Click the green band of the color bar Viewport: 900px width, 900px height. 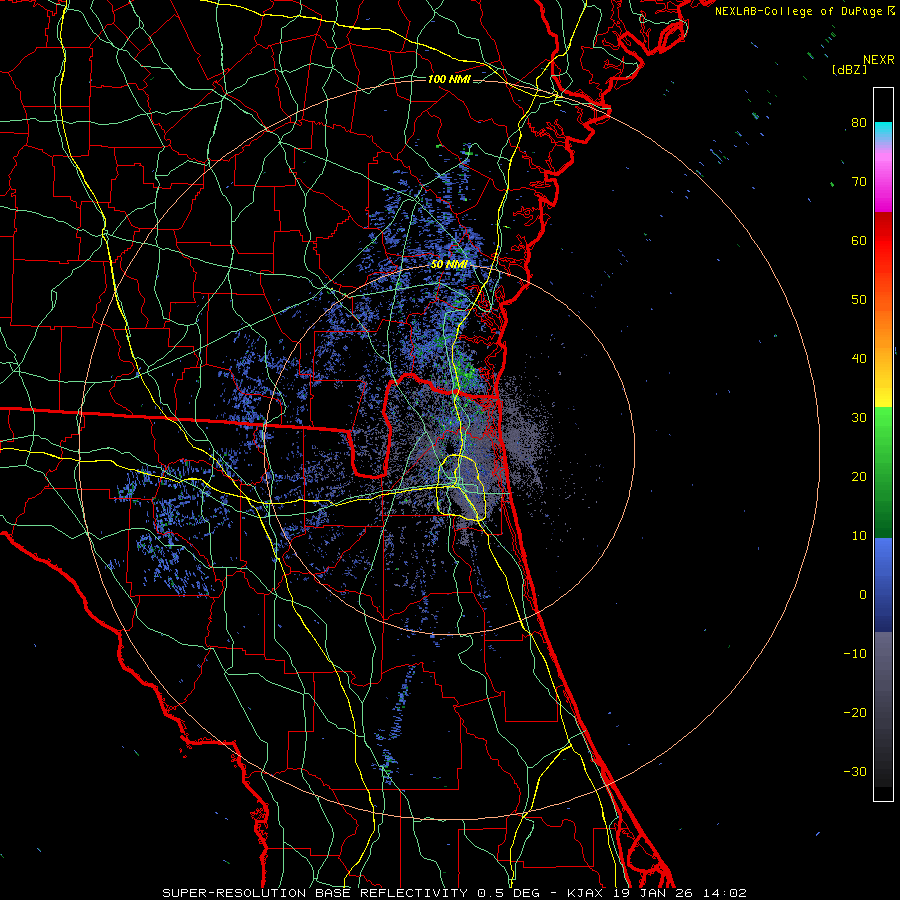click(x=883, y=472)
